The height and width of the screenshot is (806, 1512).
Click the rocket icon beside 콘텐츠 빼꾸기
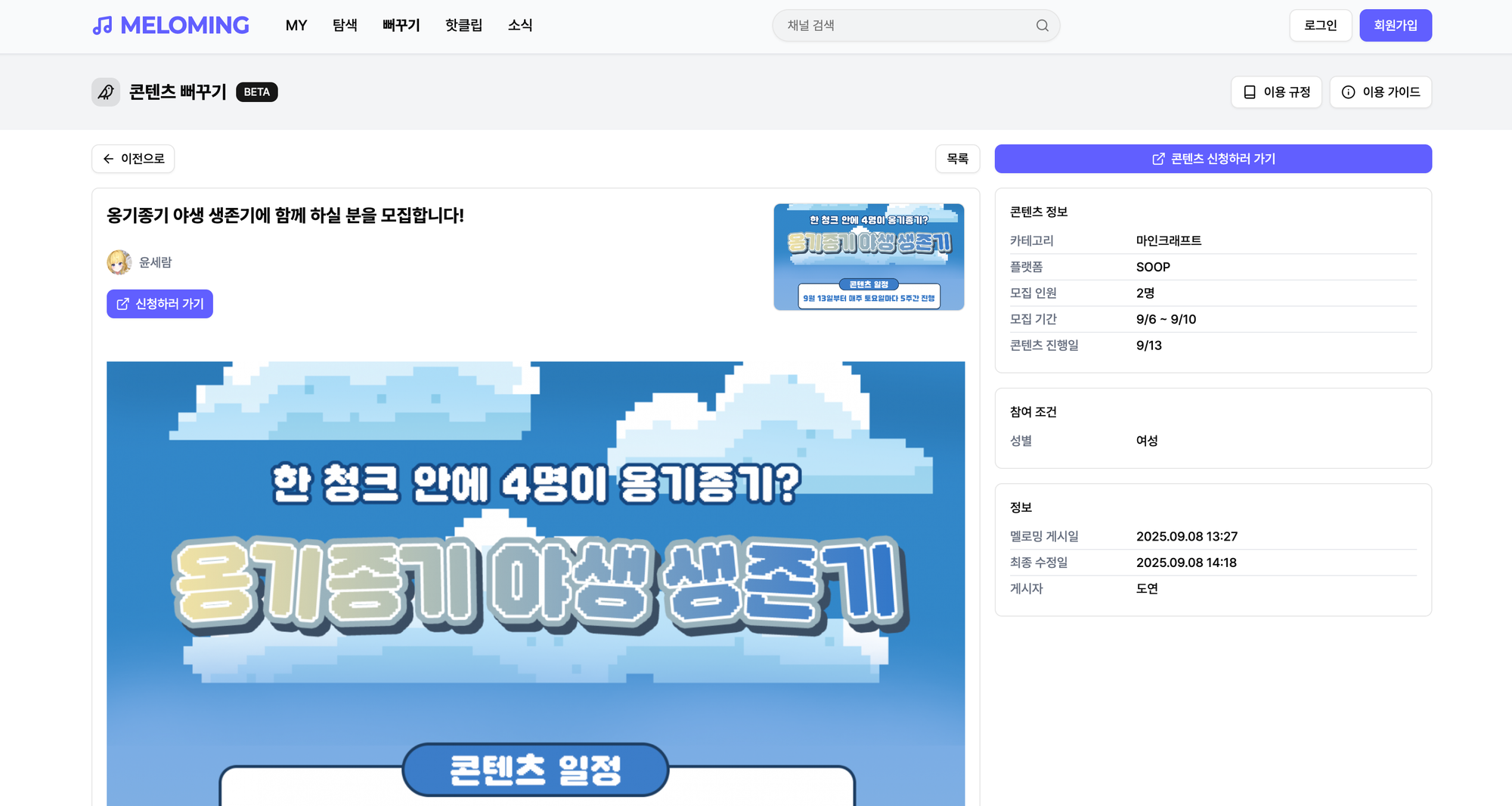click(106, 92)
